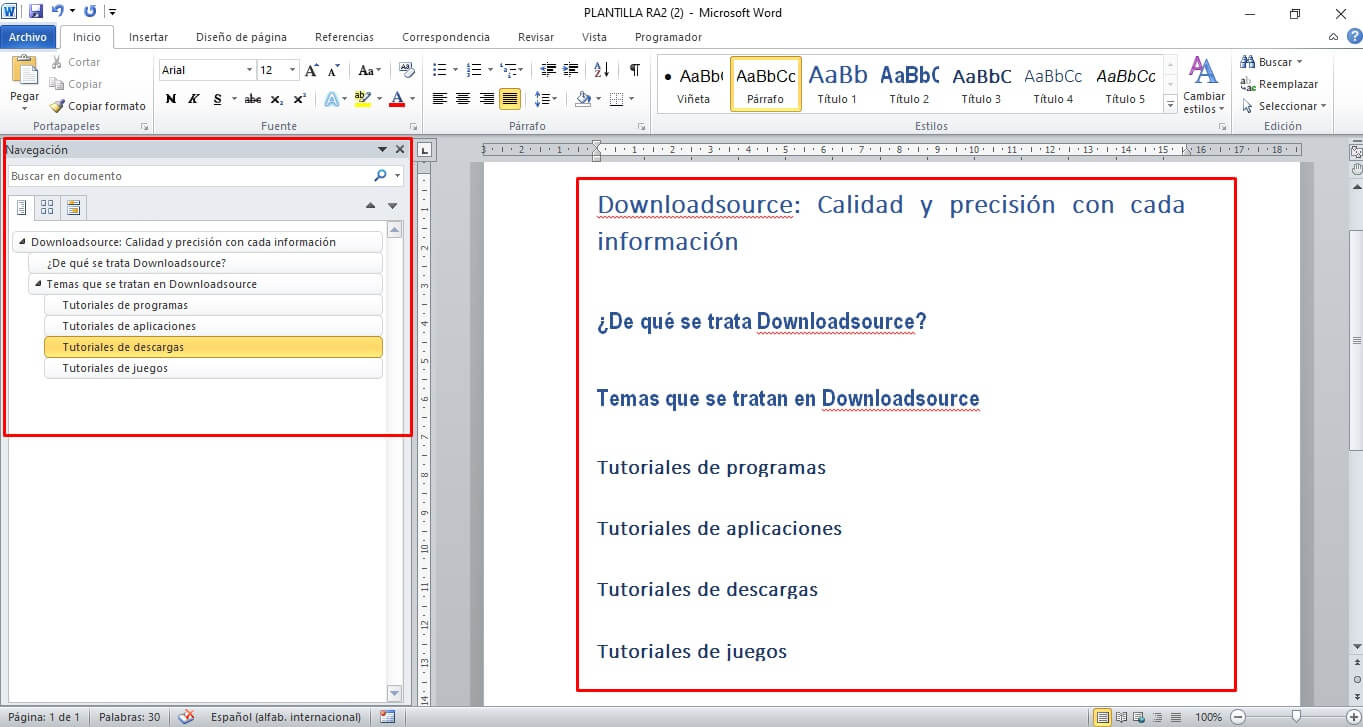Switch to Diseño de página tab
The width and height of the screenshot is (1363, 727).
[241, 37]
